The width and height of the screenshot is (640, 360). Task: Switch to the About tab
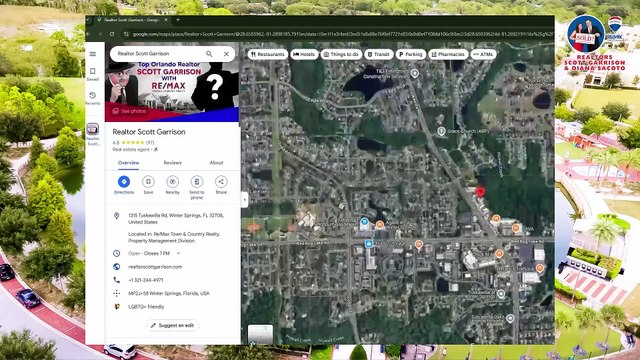tap(216, 162)
